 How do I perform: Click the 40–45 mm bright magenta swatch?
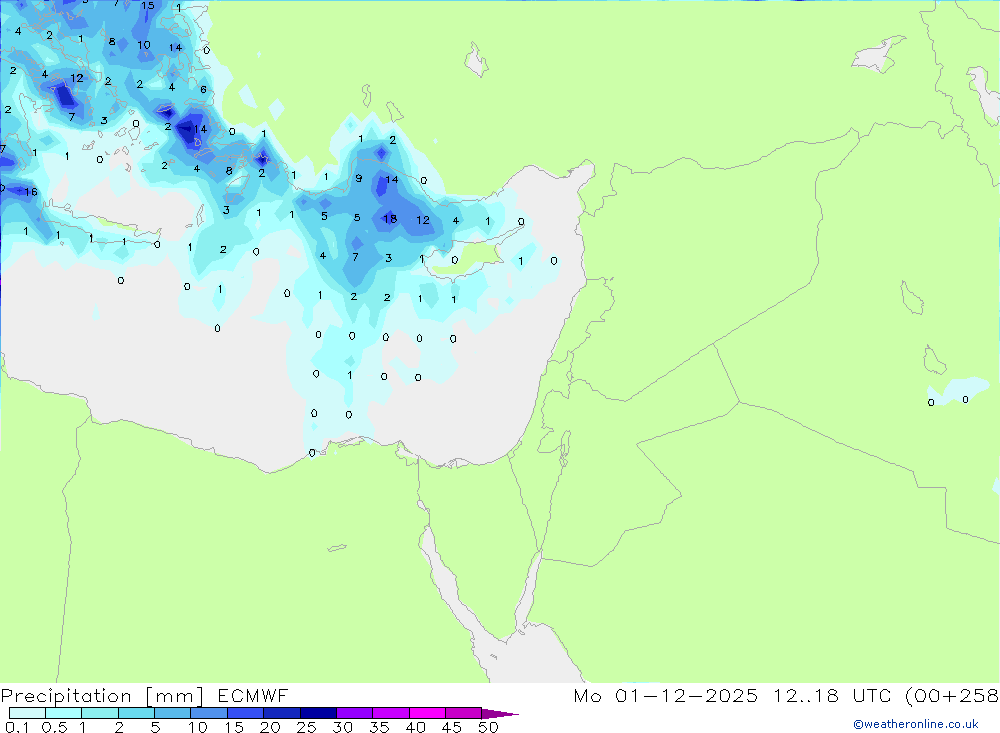tap(427, 713)
